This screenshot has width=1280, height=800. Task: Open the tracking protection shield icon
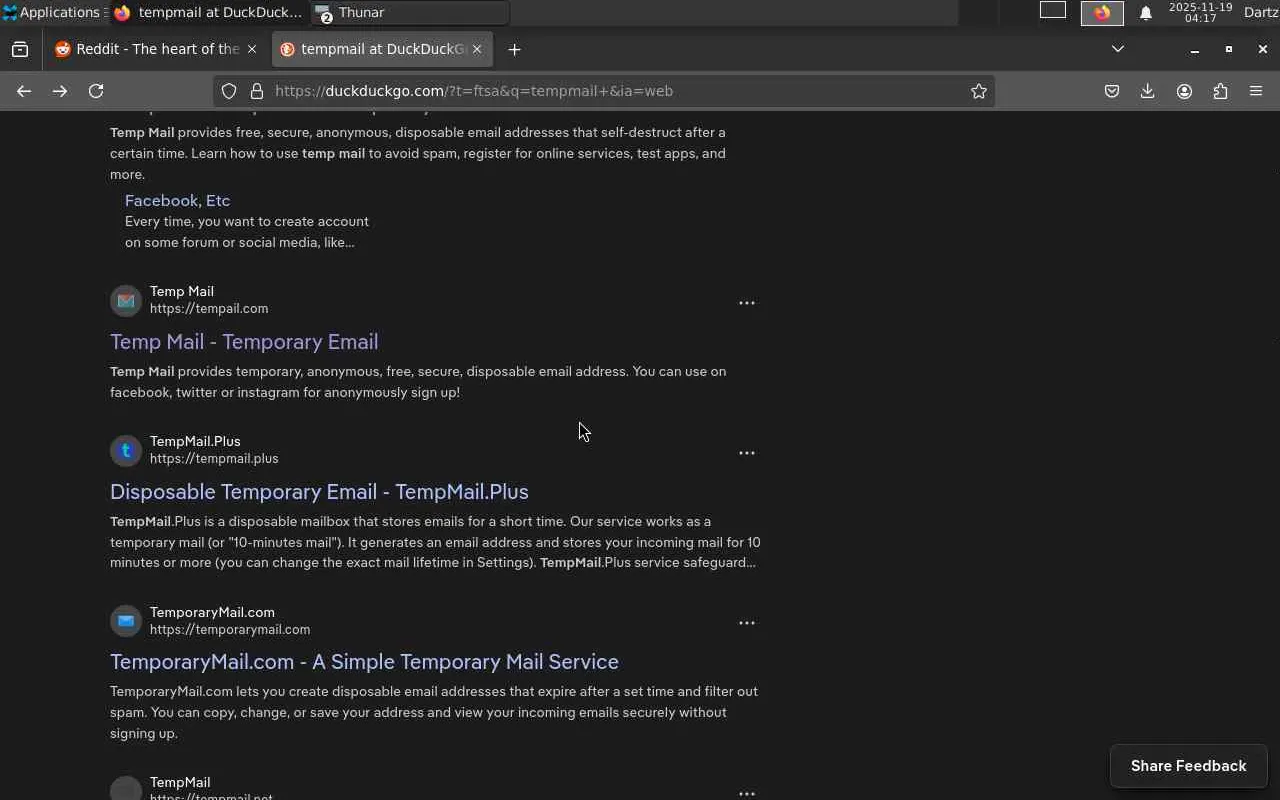229,91
